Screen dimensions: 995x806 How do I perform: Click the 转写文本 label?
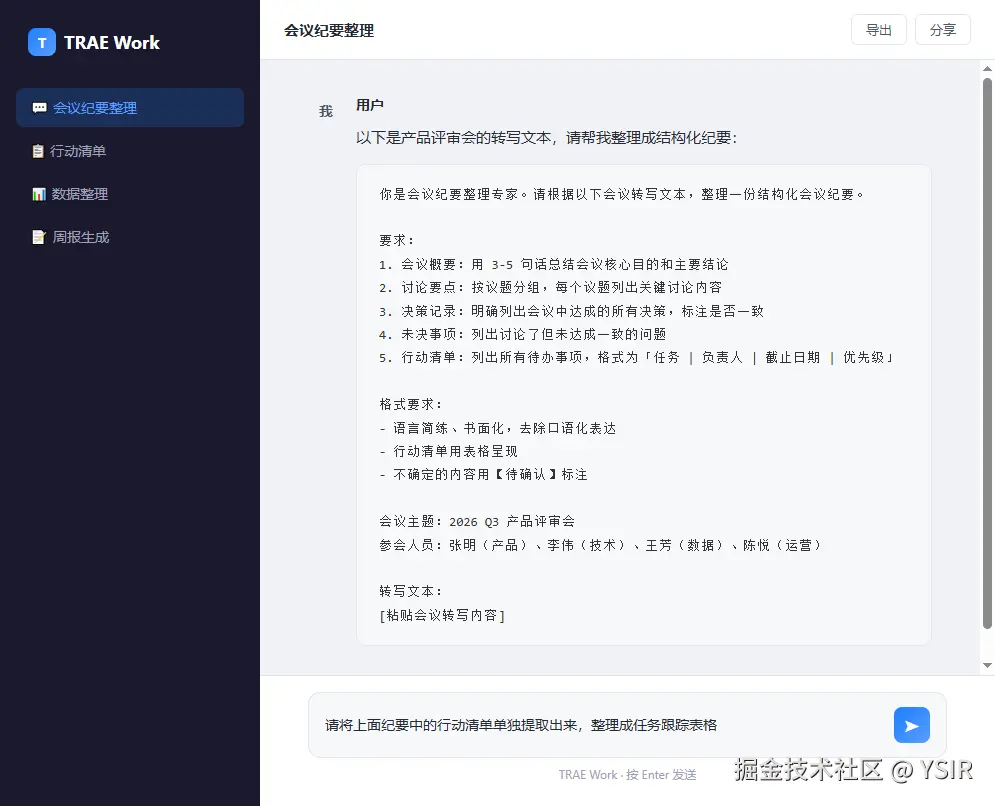(x=411, y=591)
